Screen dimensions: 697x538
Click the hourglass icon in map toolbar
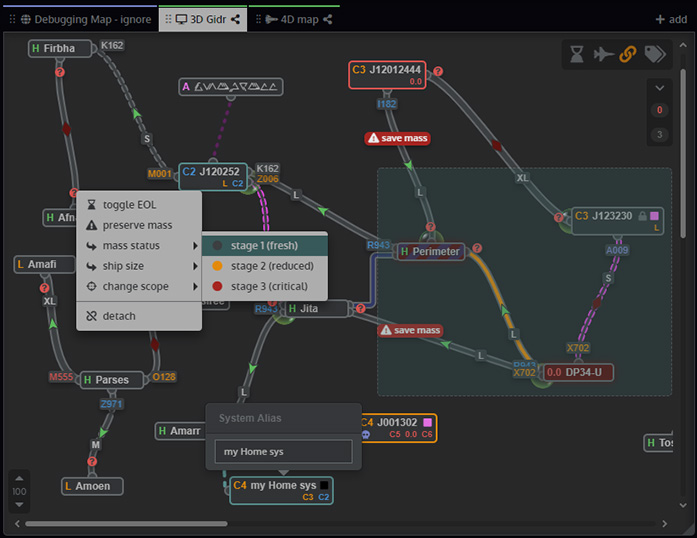[577, 55]
